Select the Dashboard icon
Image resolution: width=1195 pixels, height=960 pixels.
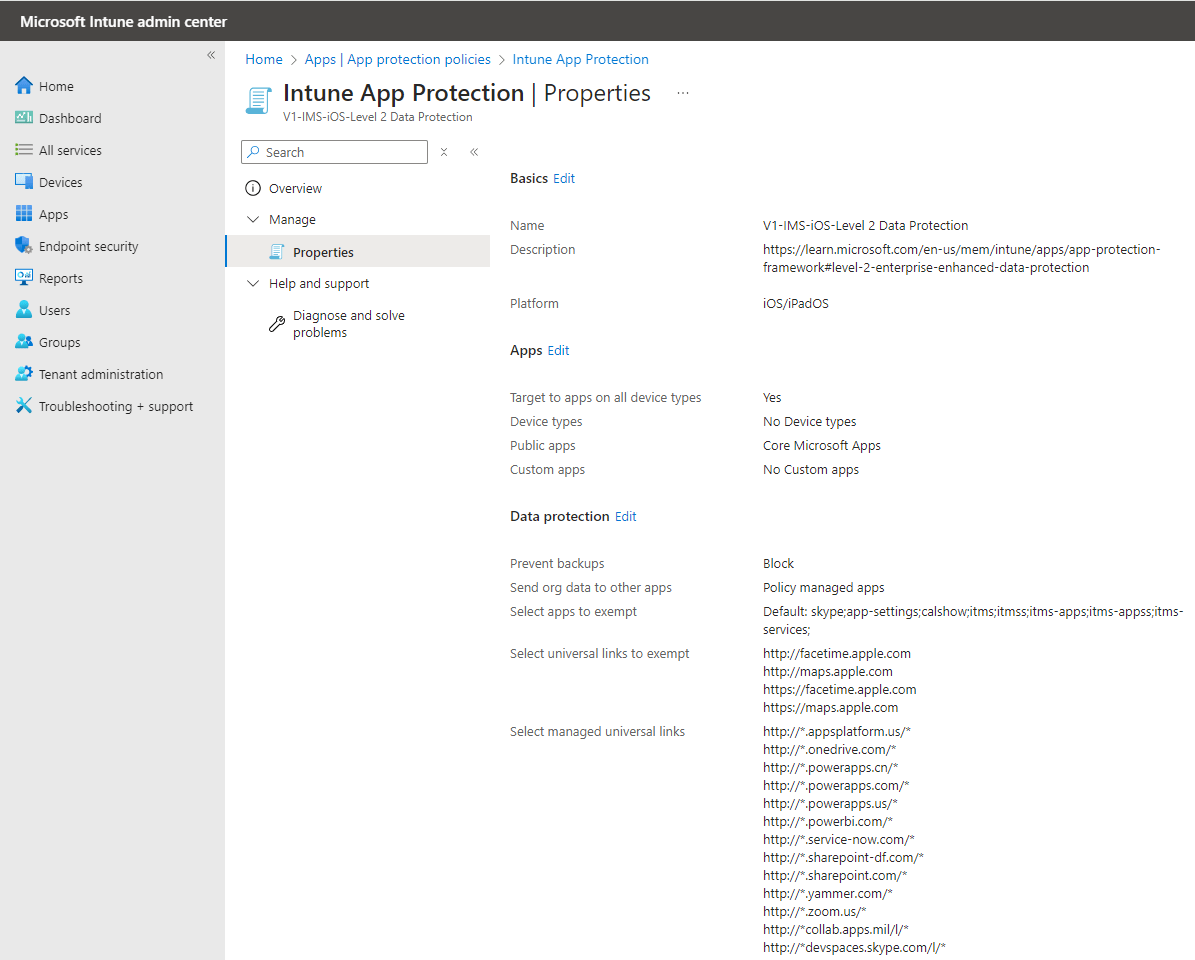click(27, 118)
